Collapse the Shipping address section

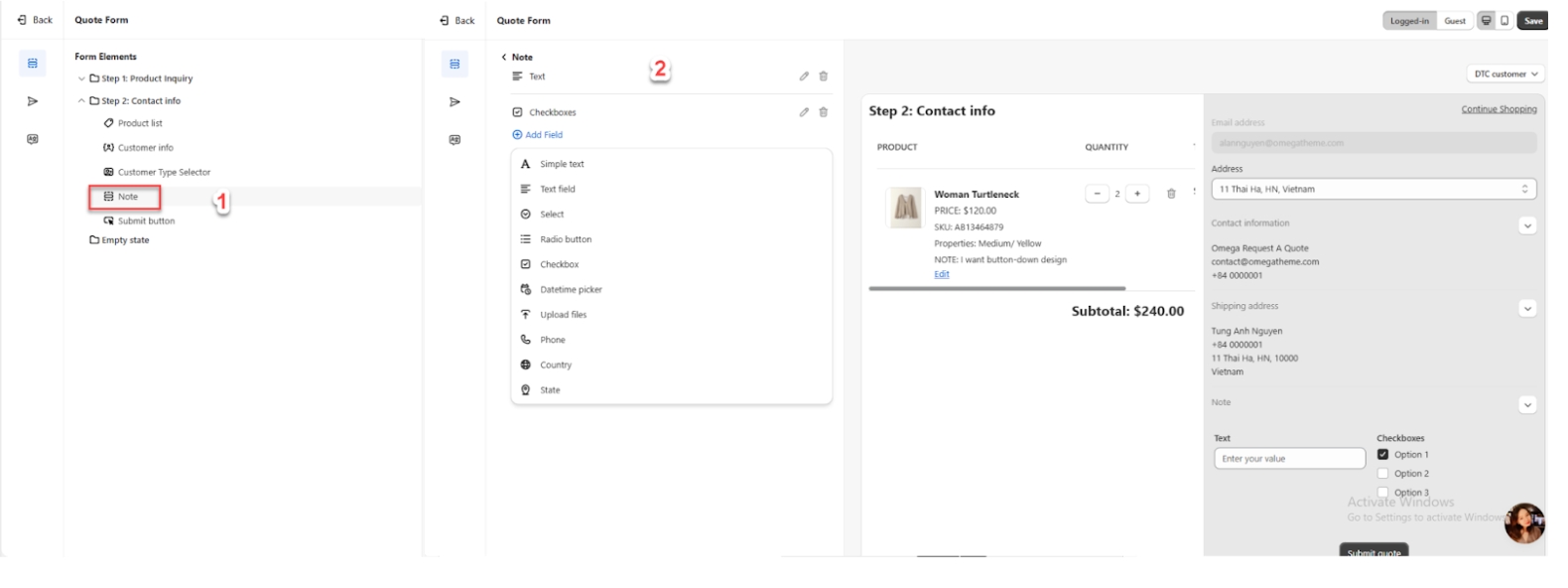coord(1527,309)
